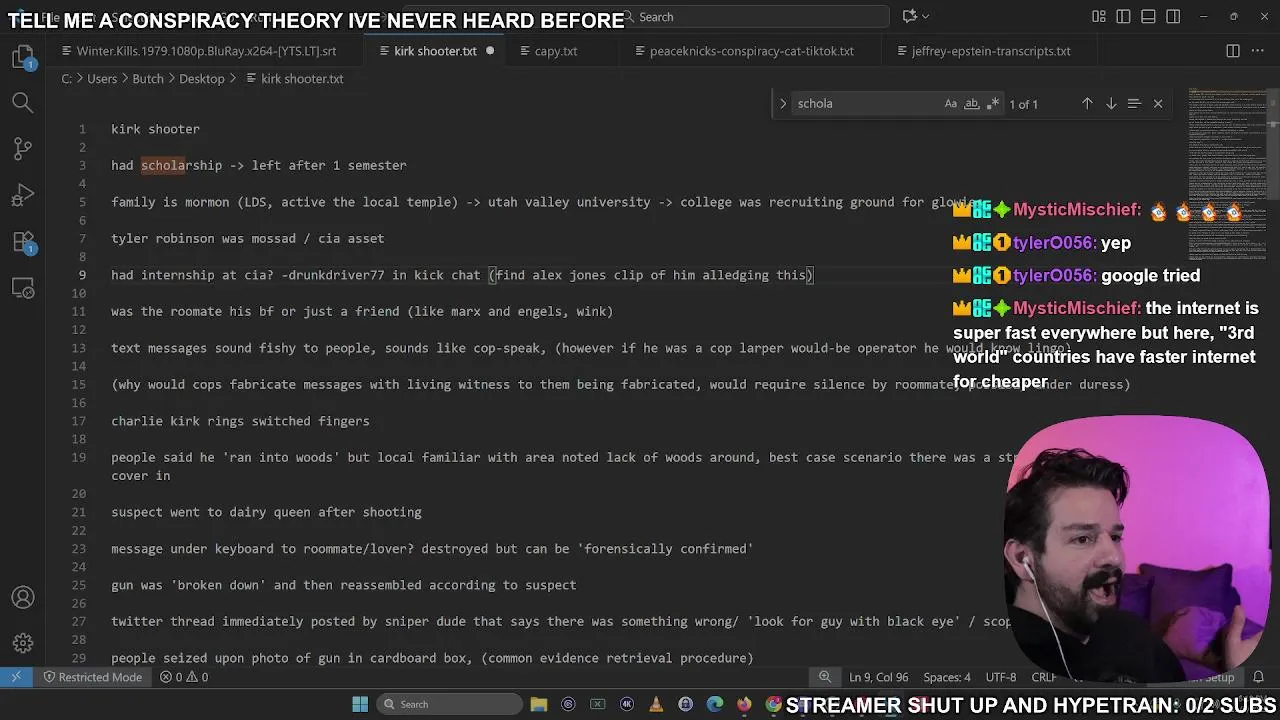
Task: Toggle Find in Selection option
Action: point(1134,103)
